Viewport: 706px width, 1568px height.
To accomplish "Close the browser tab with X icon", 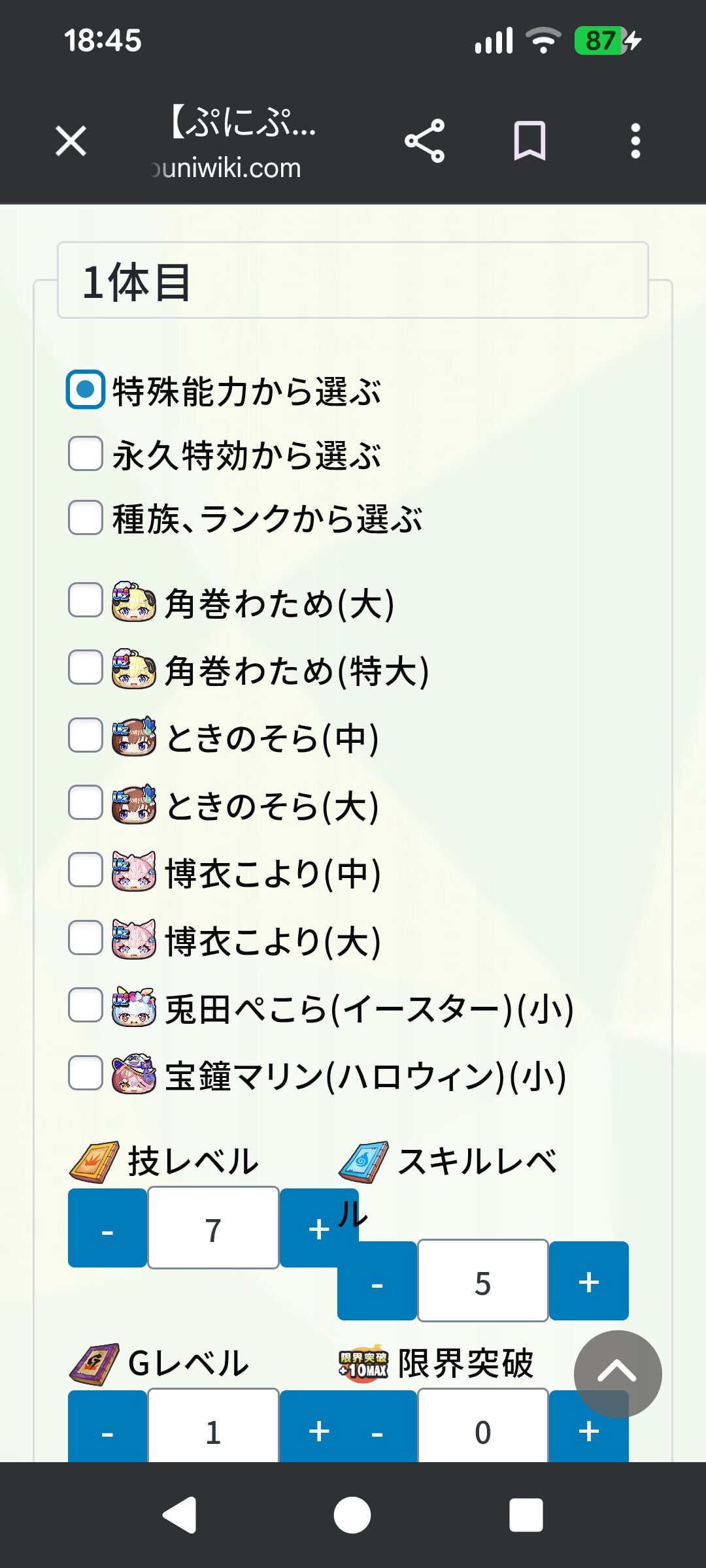I will click(x=71, y=141).
